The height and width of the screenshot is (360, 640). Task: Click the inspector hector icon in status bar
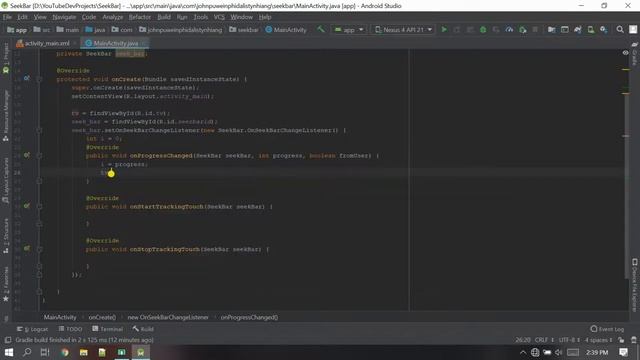click(633, 340)
